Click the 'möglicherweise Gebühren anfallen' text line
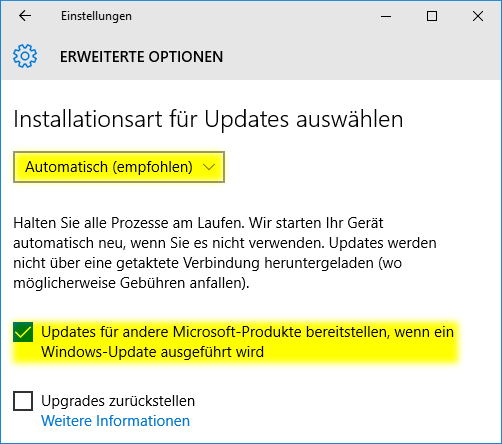 point(131,283)
